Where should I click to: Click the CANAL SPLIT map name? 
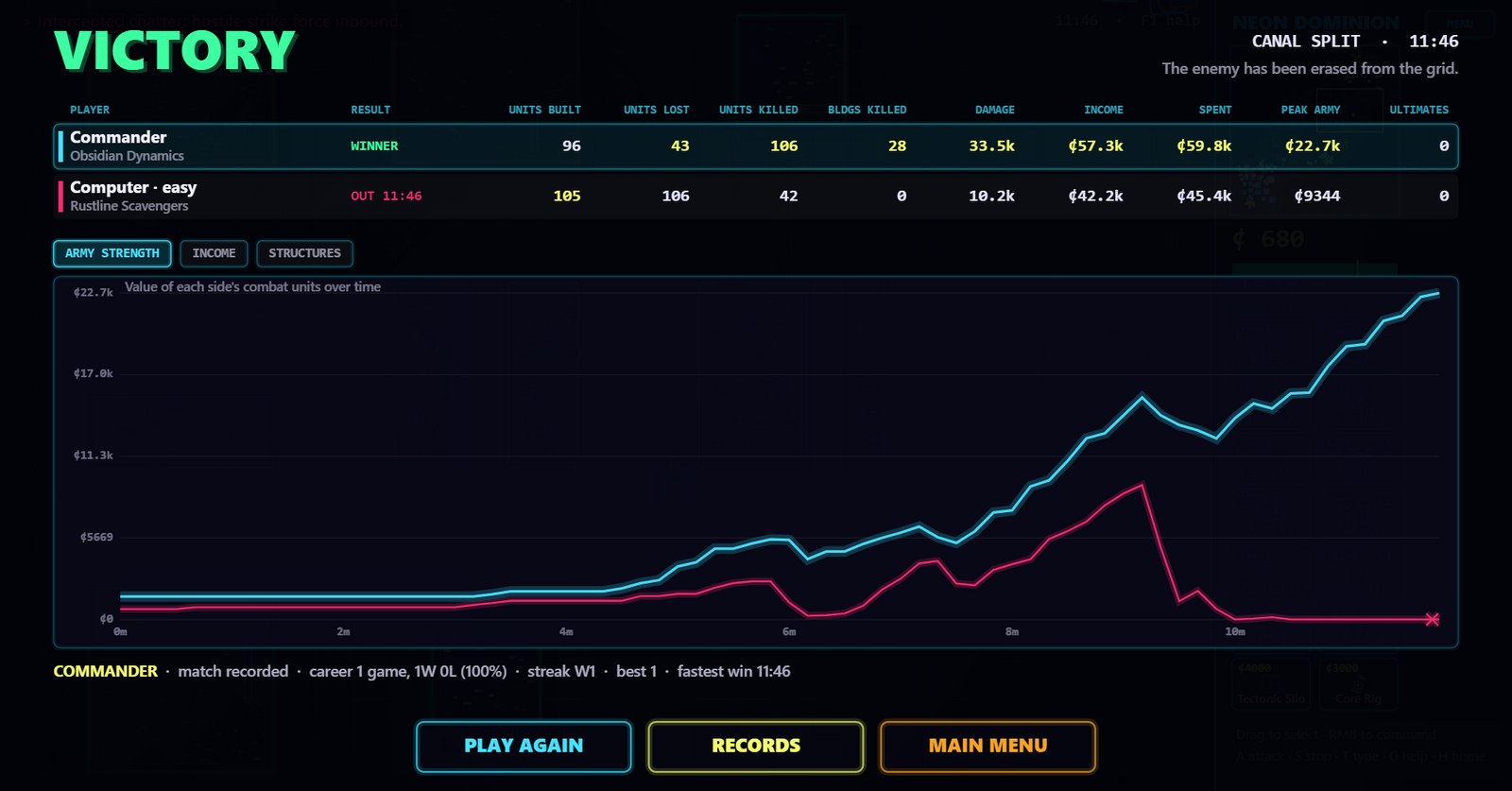tap(1306, 42)
